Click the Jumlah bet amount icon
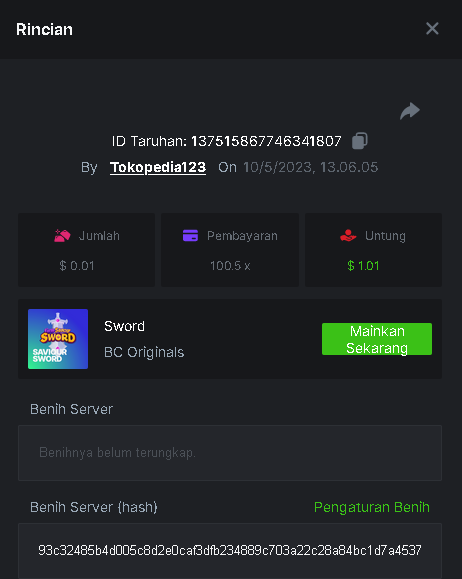This screenshot has width=462, height=579. click(x=62, y=236)
